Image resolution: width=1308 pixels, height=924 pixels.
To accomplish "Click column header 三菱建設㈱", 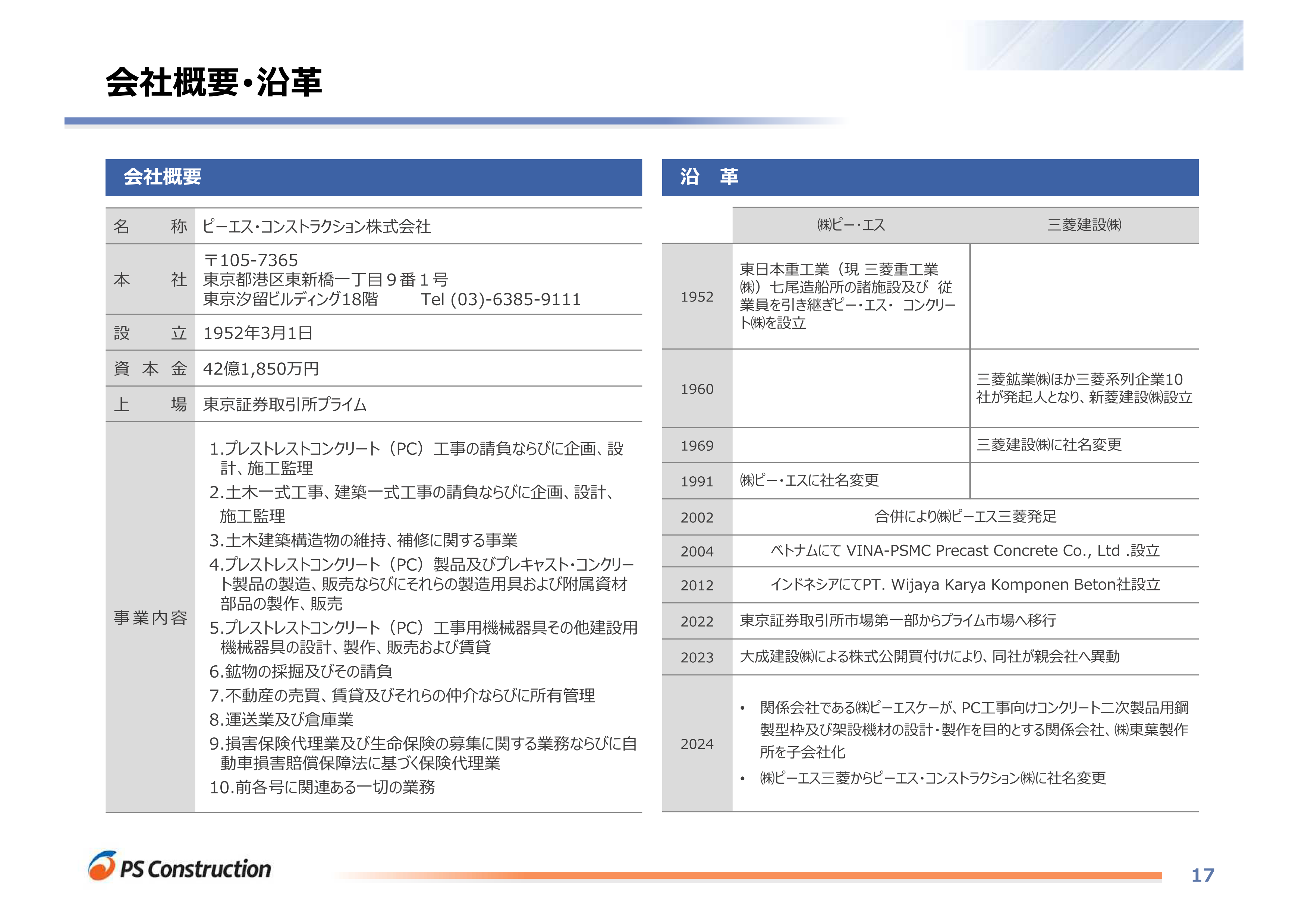I will pyautogui.click(x=1084, y=226).
